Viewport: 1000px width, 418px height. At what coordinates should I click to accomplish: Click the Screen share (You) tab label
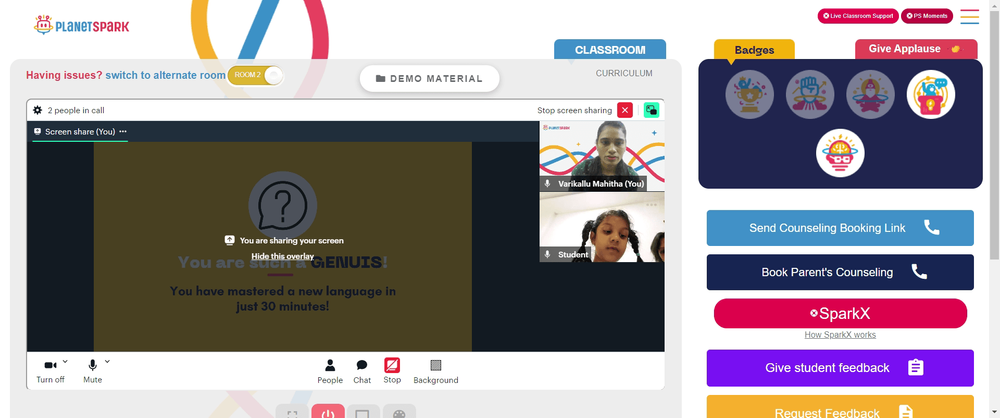click(80, 131)
